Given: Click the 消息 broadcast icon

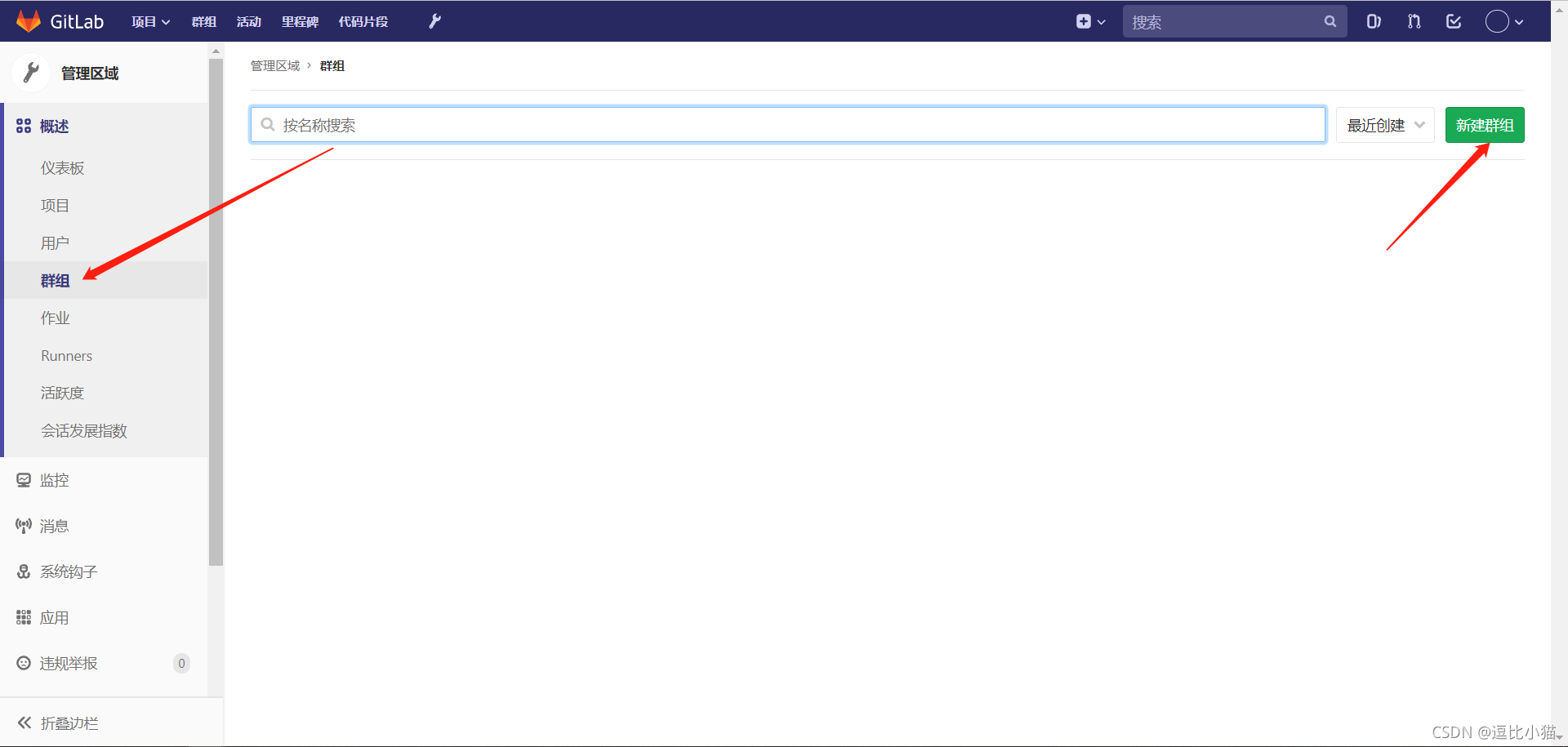Looking at the screenshot, I should 24,526.
